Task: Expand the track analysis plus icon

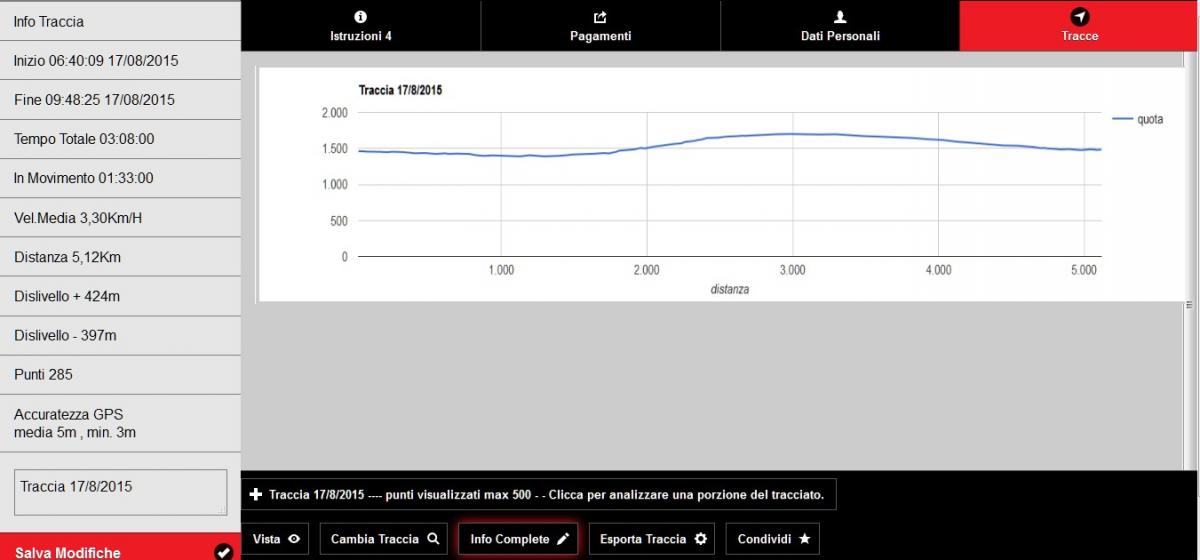Action: pyautogui.click(x=256, y=494)
